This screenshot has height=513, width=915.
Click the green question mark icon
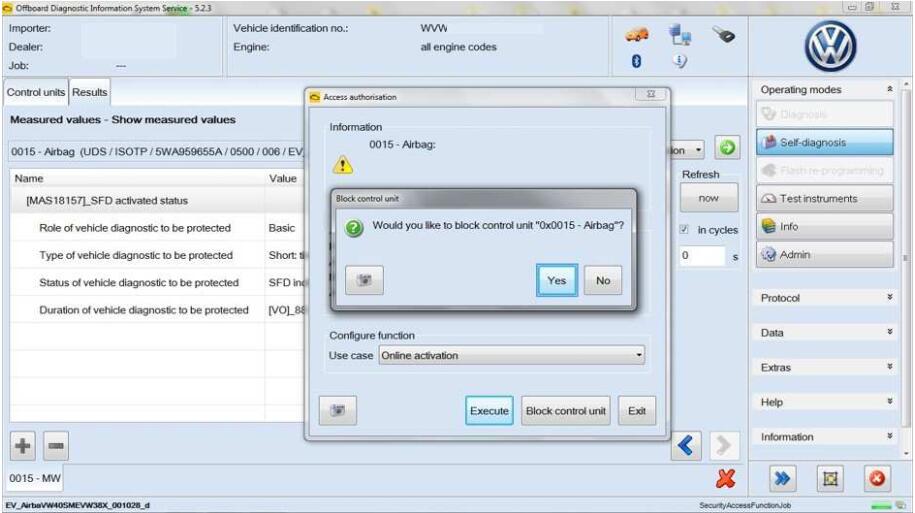354,228
